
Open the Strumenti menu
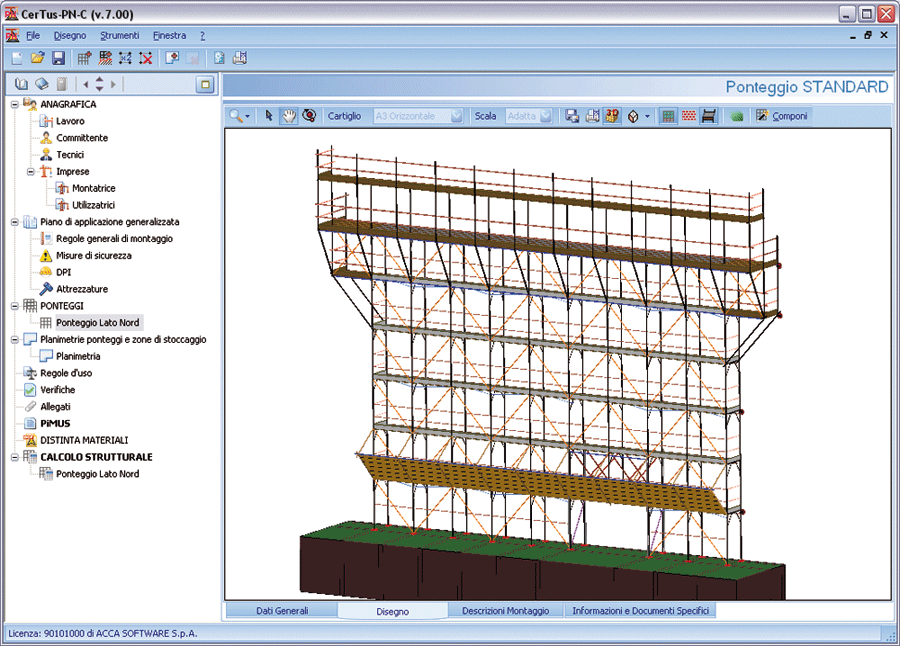(x=120, y=35)
